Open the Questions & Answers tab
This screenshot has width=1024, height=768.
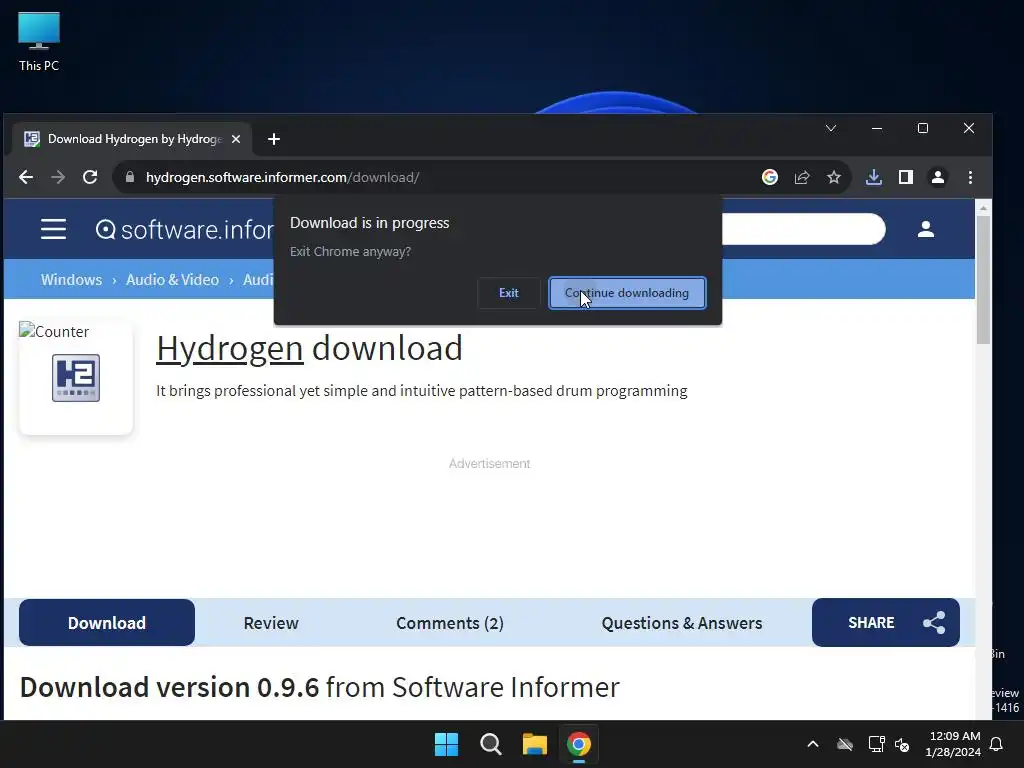pyautogui.click(x=682, y=623)
